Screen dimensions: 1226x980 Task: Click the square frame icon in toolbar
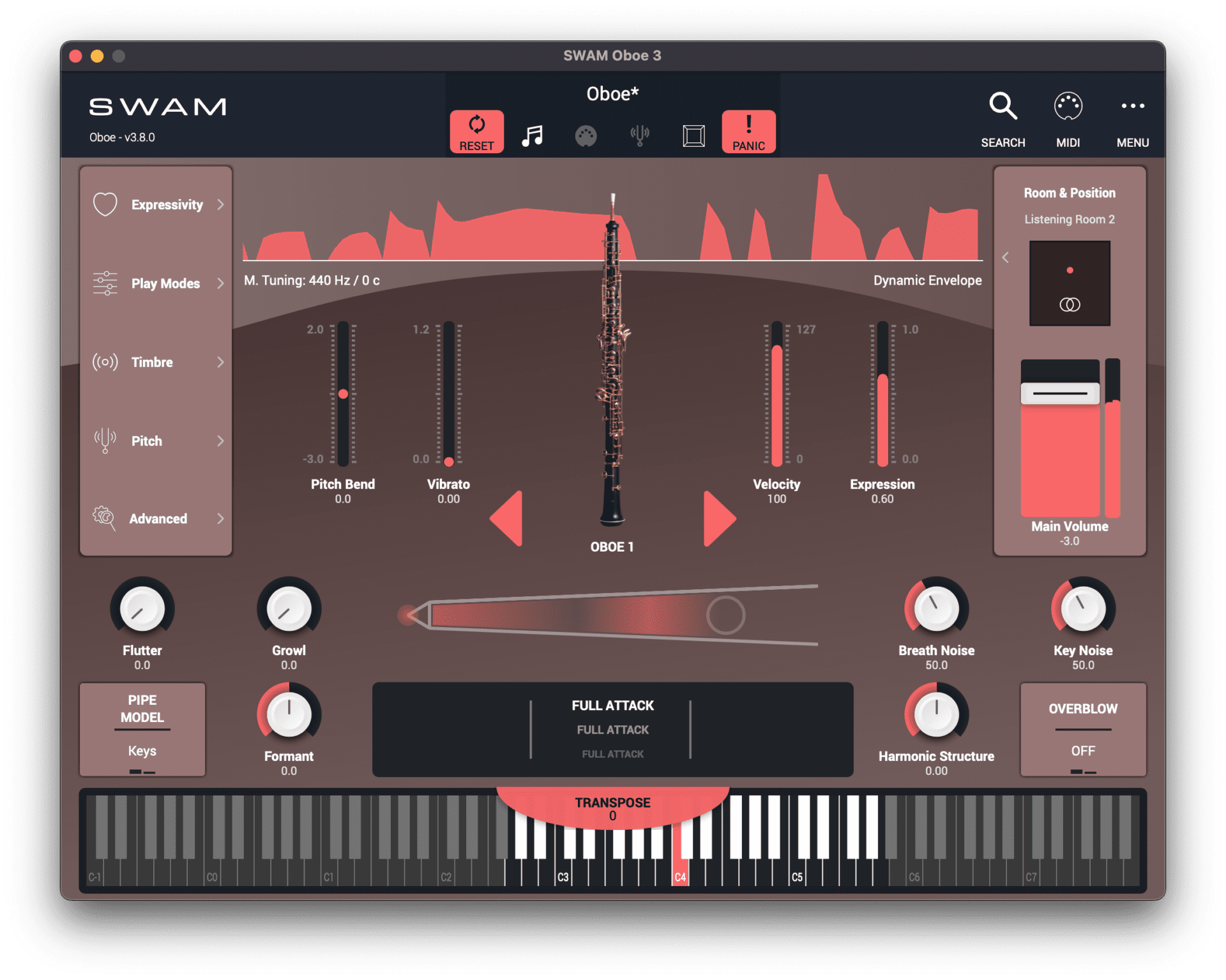693,135
